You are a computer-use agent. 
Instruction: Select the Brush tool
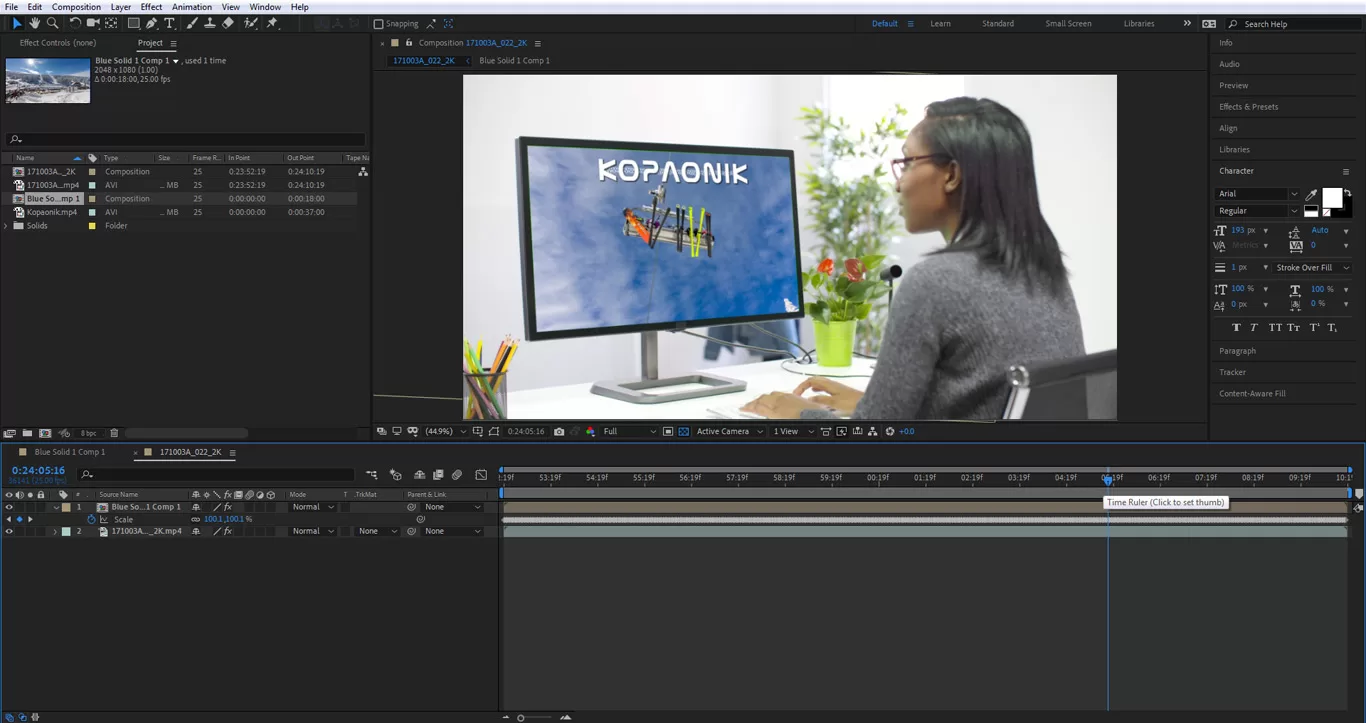(190, 23)
